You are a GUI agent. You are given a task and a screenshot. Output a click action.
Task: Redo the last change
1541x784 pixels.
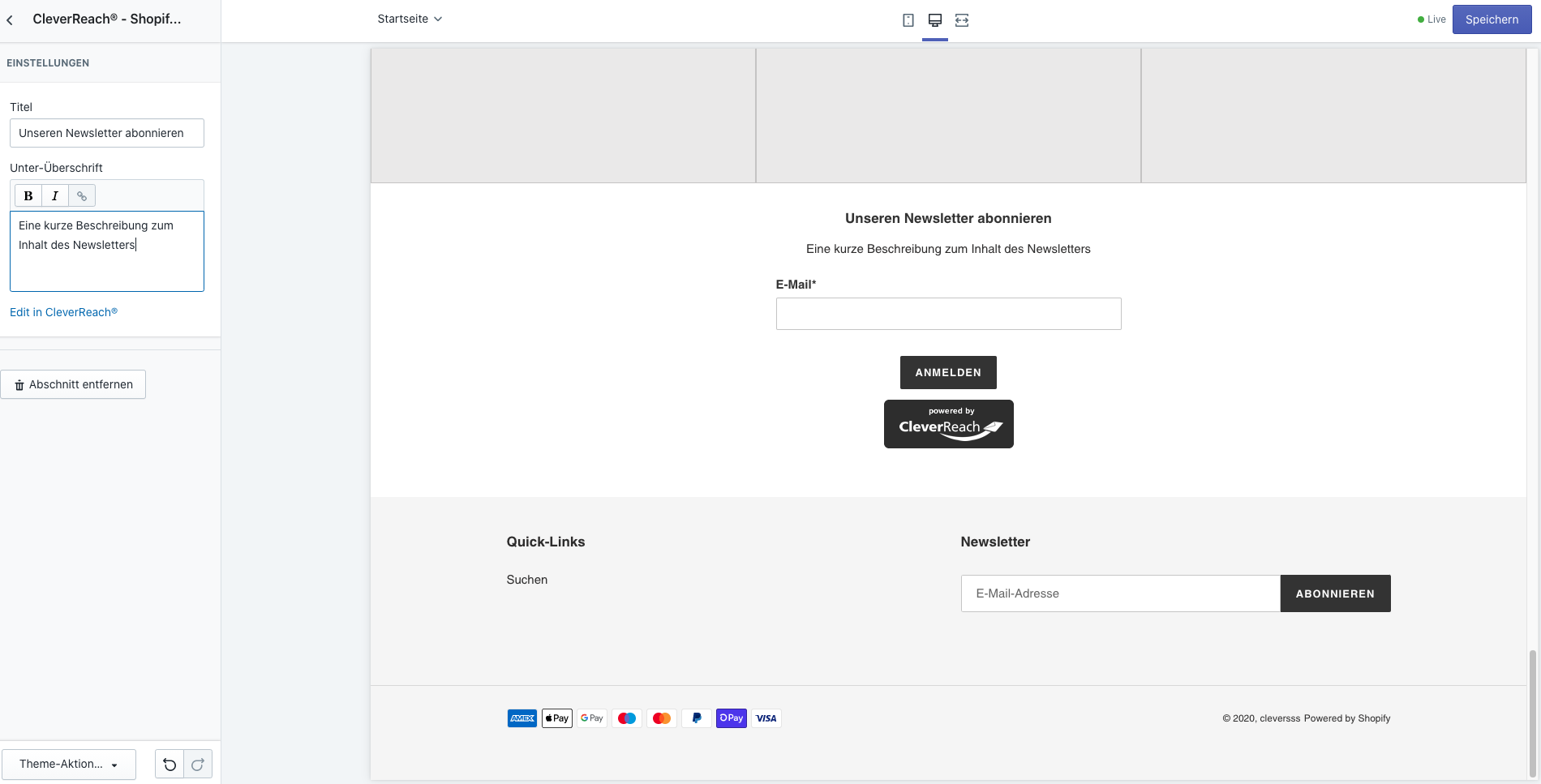point(198,764)
